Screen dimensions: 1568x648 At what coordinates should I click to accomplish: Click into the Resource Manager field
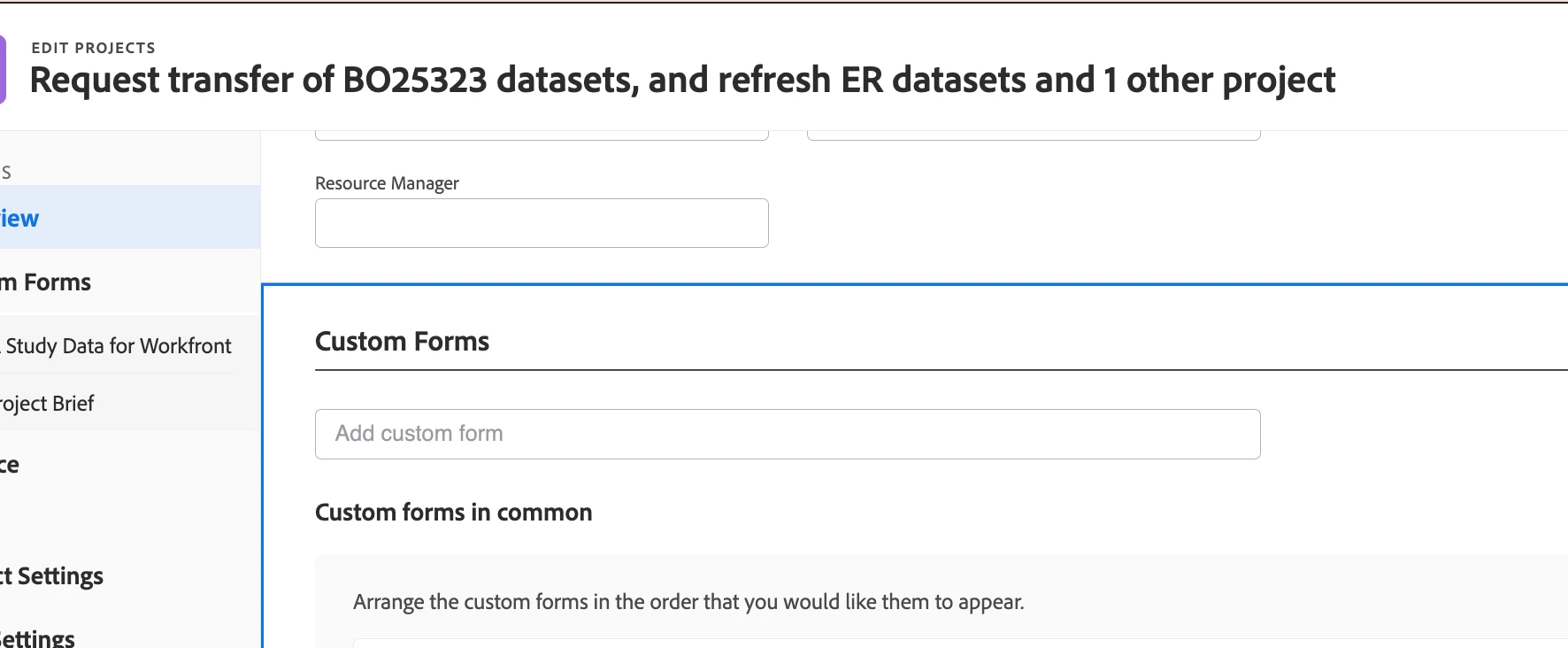point(542,223)
